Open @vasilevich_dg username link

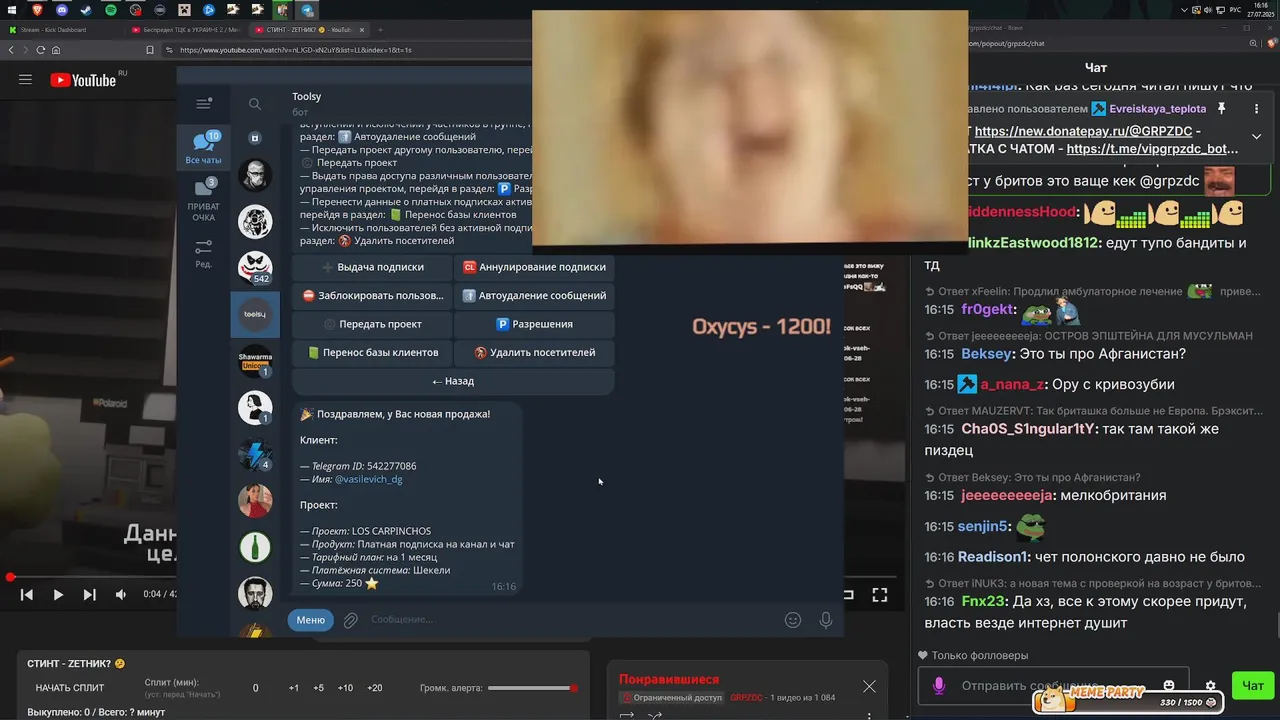click(x=368, y=479)
